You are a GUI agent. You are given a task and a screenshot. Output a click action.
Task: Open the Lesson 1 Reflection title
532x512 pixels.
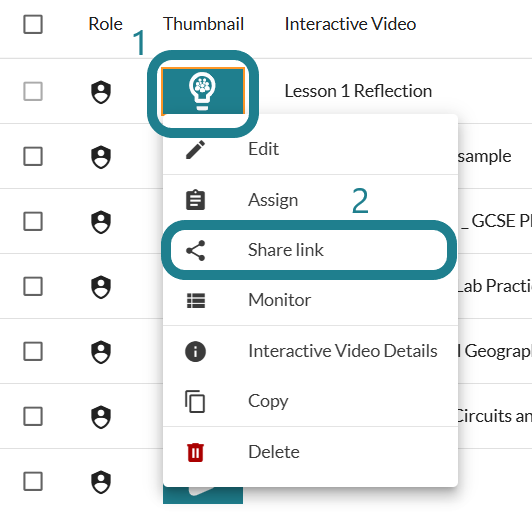tap(358, 91)
